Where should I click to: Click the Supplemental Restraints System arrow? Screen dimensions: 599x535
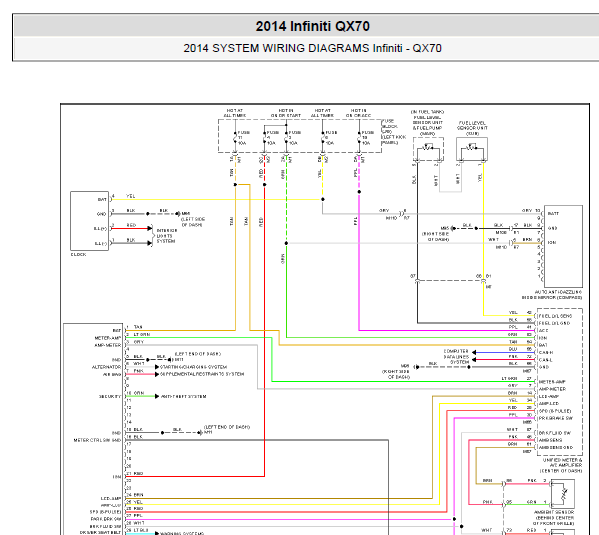[x=157, y=374]
